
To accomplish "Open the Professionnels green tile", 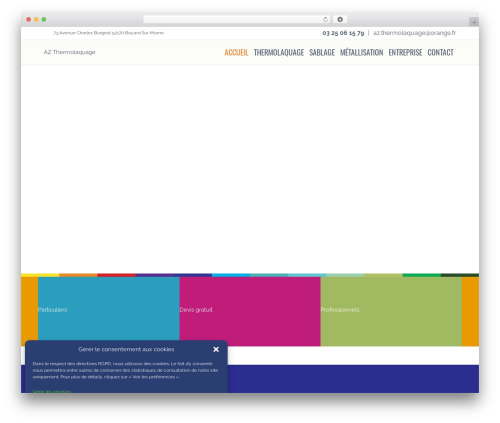I will pyautogui.click(x=391, y=311).
